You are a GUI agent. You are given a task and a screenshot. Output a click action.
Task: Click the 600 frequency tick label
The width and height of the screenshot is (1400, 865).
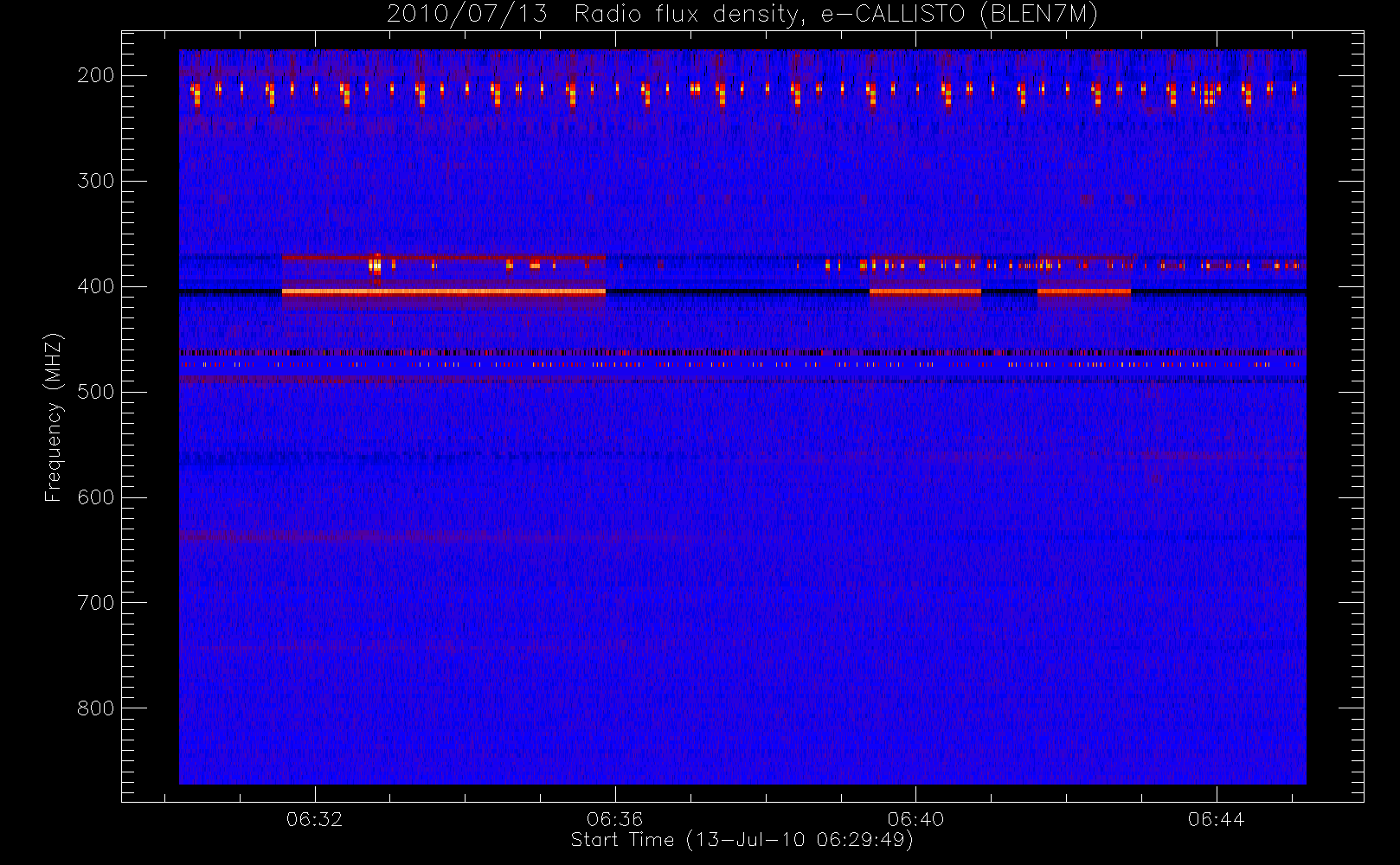click(x=96, y=497)
